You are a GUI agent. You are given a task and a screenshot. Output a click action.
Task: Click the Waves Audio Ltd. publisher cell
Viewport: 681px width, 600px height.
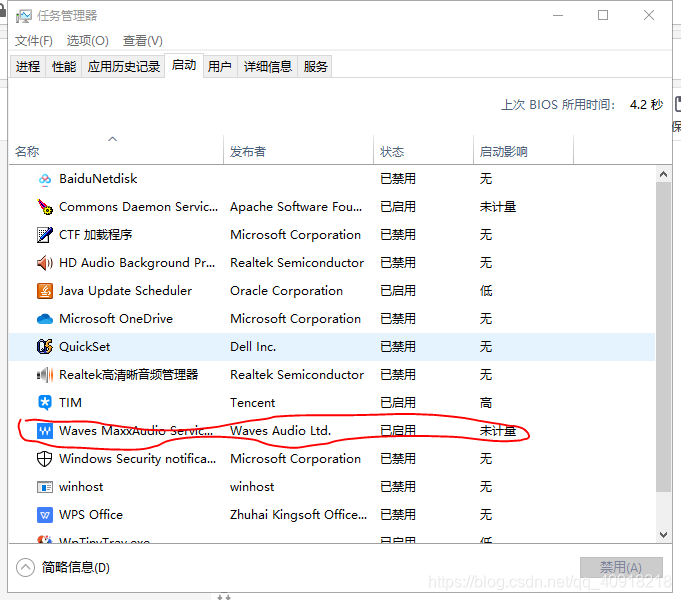coord(281,431)
